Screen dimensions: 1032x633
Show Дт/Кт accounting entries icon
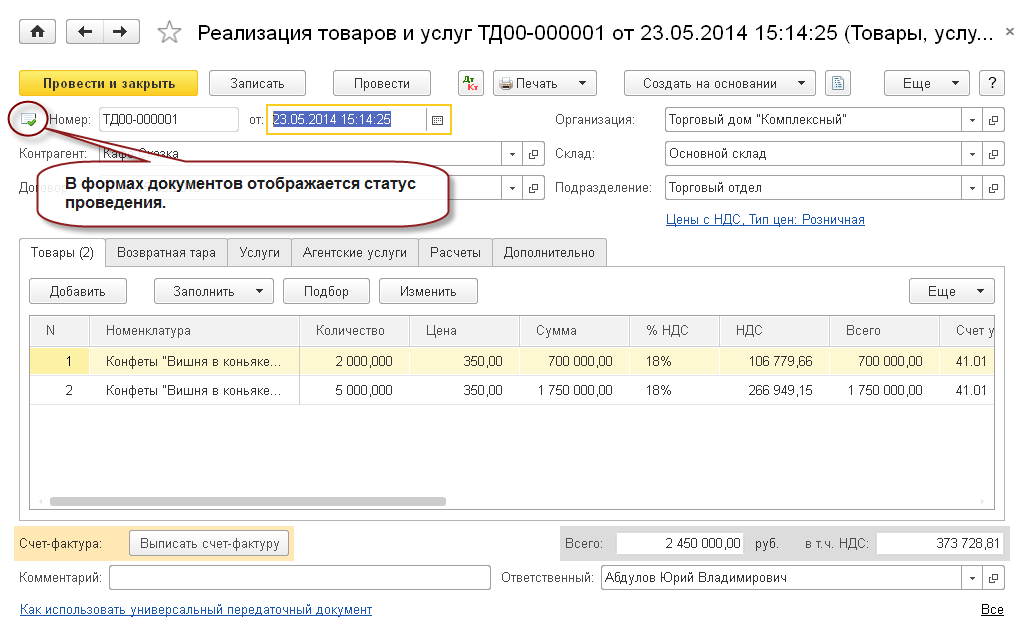pyautogui.click(x=470, y=83)
